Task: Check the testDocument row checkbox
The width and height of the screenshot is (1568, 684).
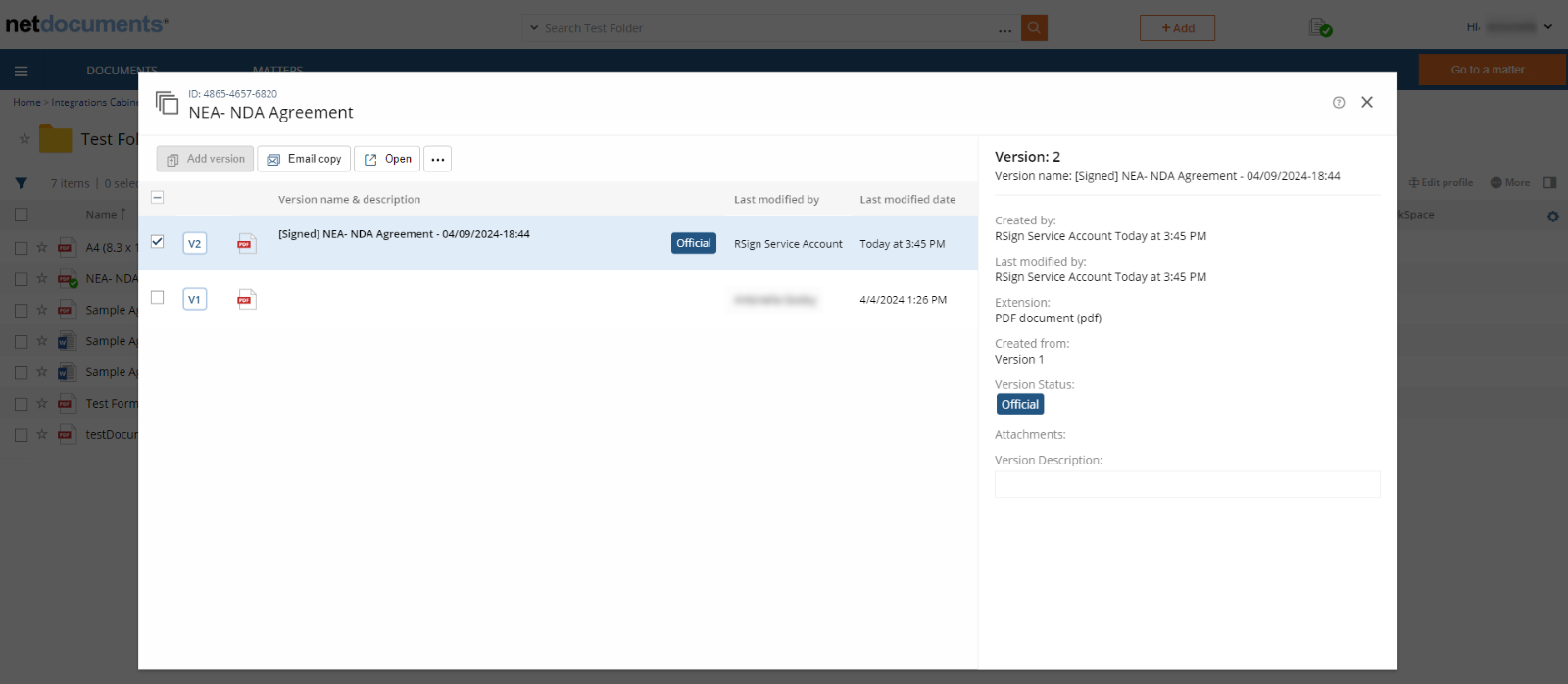Action: pyautogui.click(x=21, y=435)
